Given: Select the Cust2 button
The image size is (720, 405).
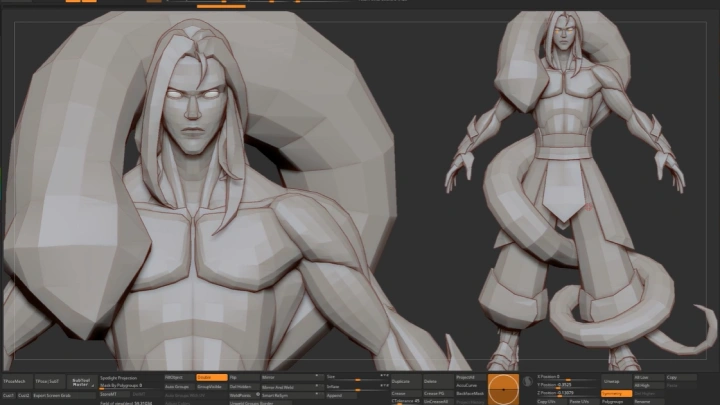Looking at the screenshot, I should click(24, 395).
